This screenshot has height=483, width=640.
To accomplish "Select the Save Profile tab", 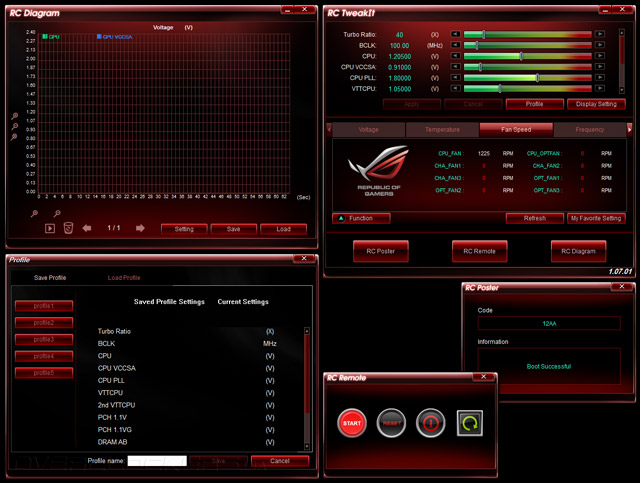I will [50, 278].
